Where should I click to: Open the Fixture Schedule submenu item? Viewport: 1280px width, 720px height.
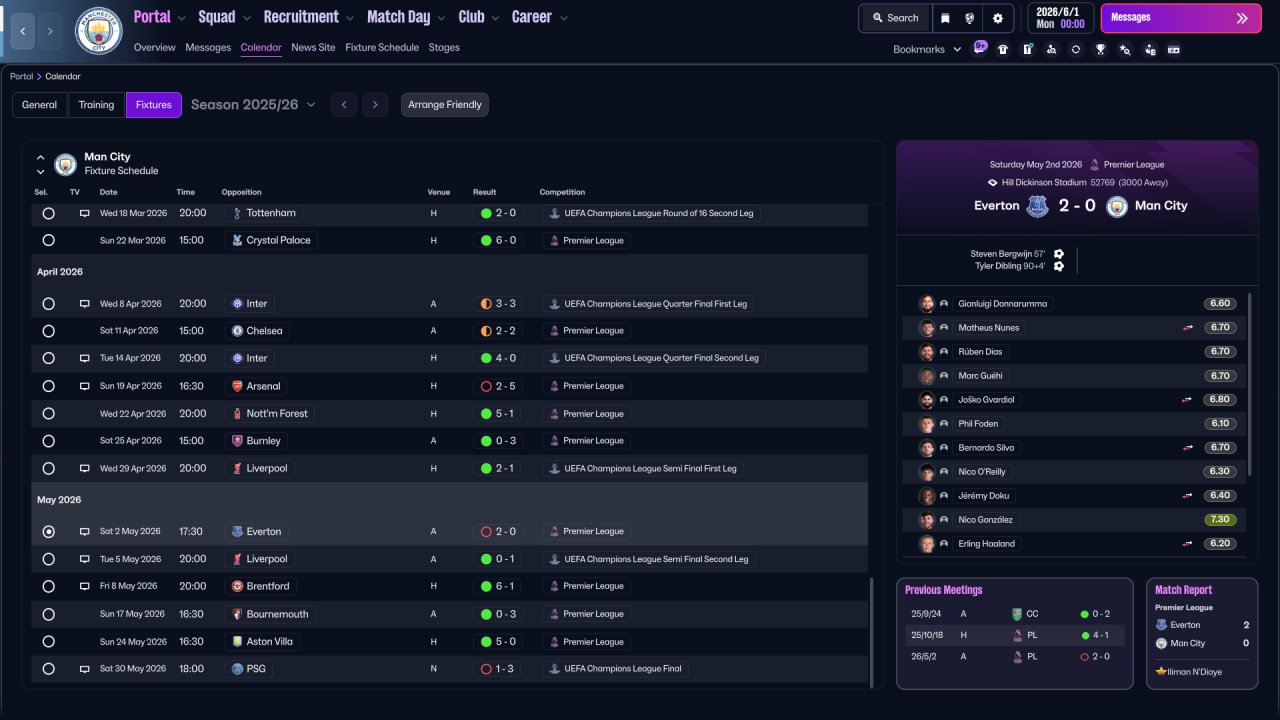(382, 48)
